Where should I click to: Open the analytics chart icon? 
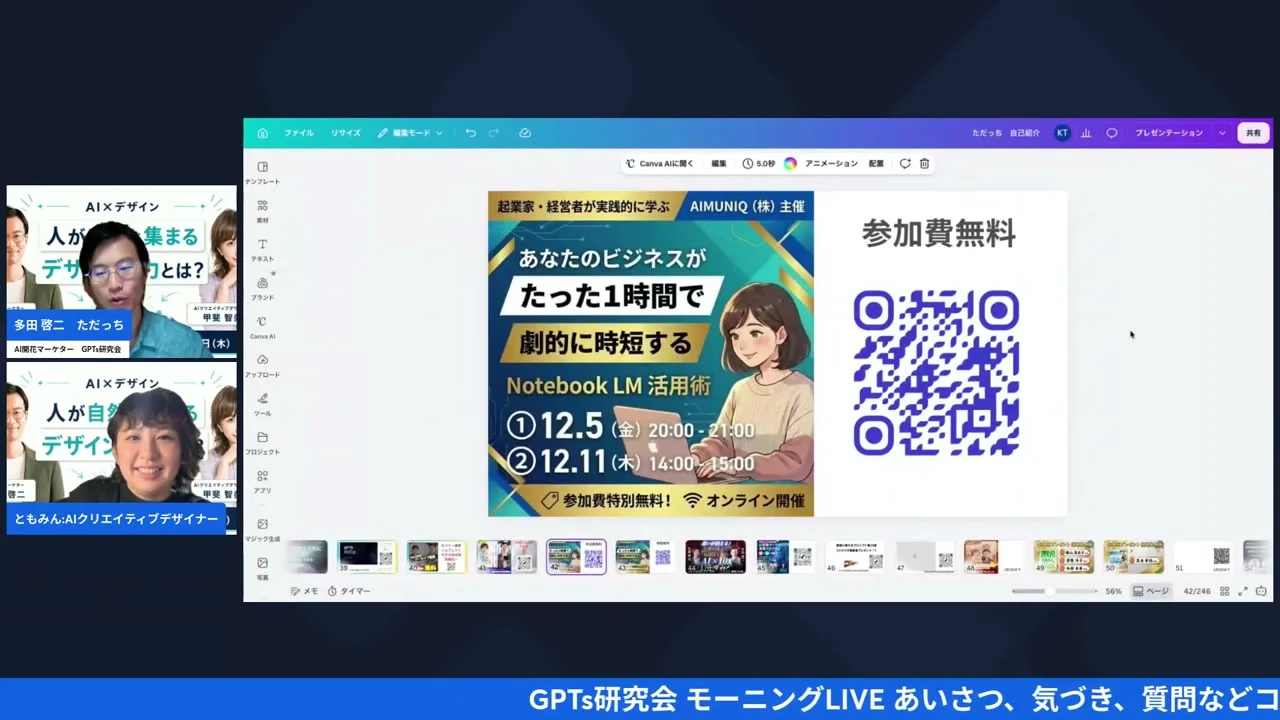[1086, 133]
